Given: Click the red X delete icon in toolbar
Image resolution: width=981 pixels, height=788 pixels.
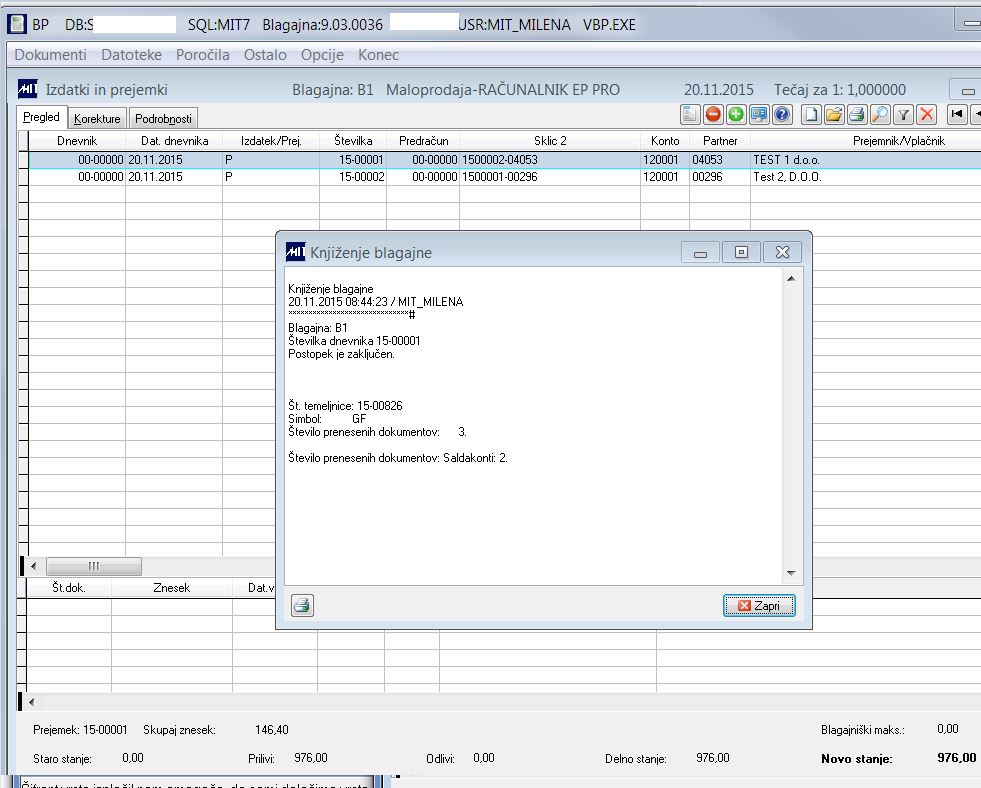Looking at the screenshot, I should pyautogui.click(x=927, y=114).
